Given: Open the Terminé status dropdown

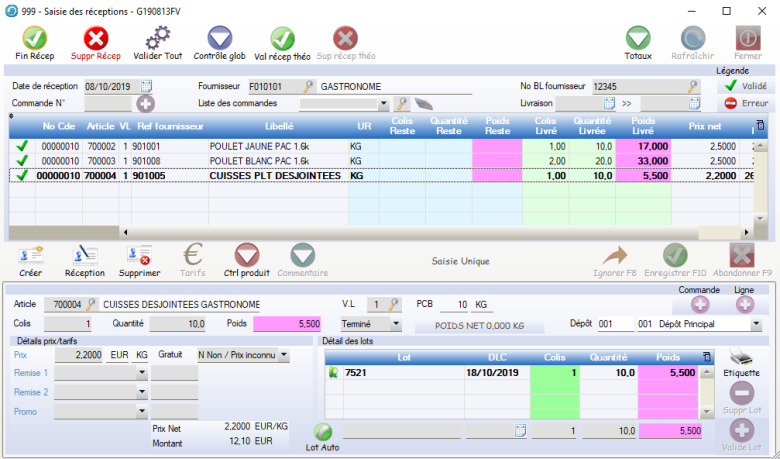Looking at the screenshot, I should coord(396,324).
